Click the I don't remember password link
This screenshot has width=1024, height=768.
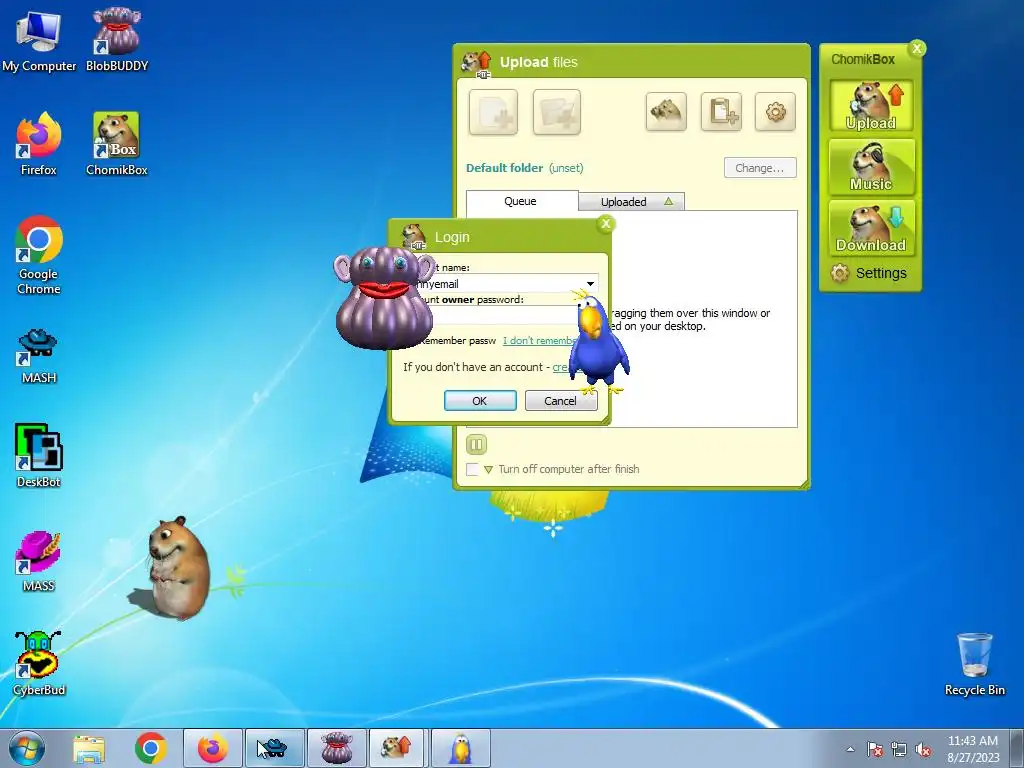[x=539, y=340]
